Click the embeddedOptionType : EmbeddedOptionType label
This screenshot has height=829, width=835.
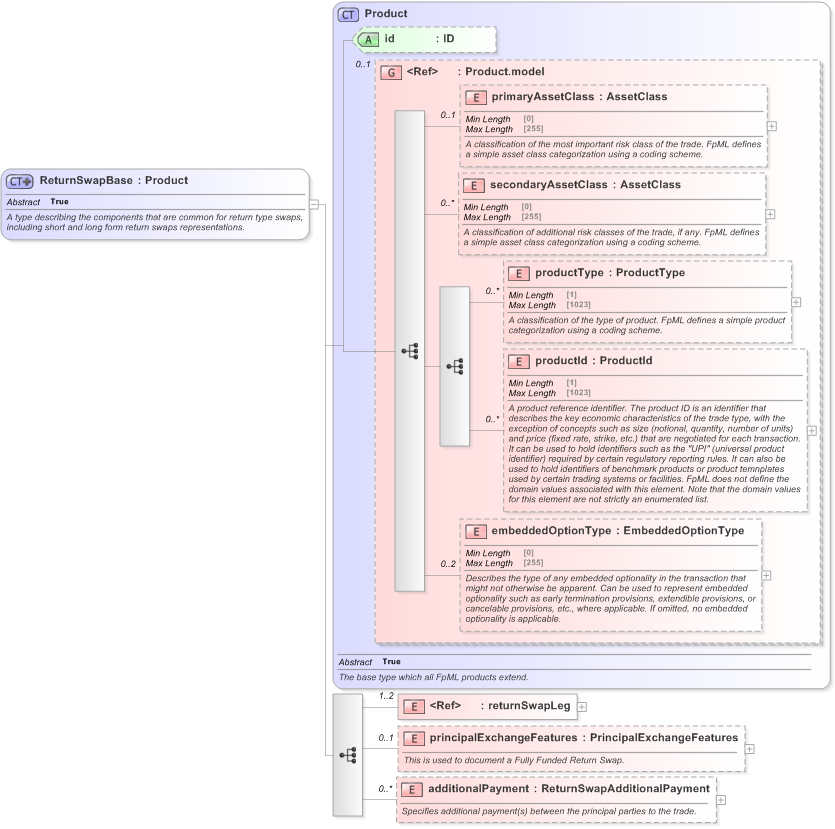[x=618, y=531]
